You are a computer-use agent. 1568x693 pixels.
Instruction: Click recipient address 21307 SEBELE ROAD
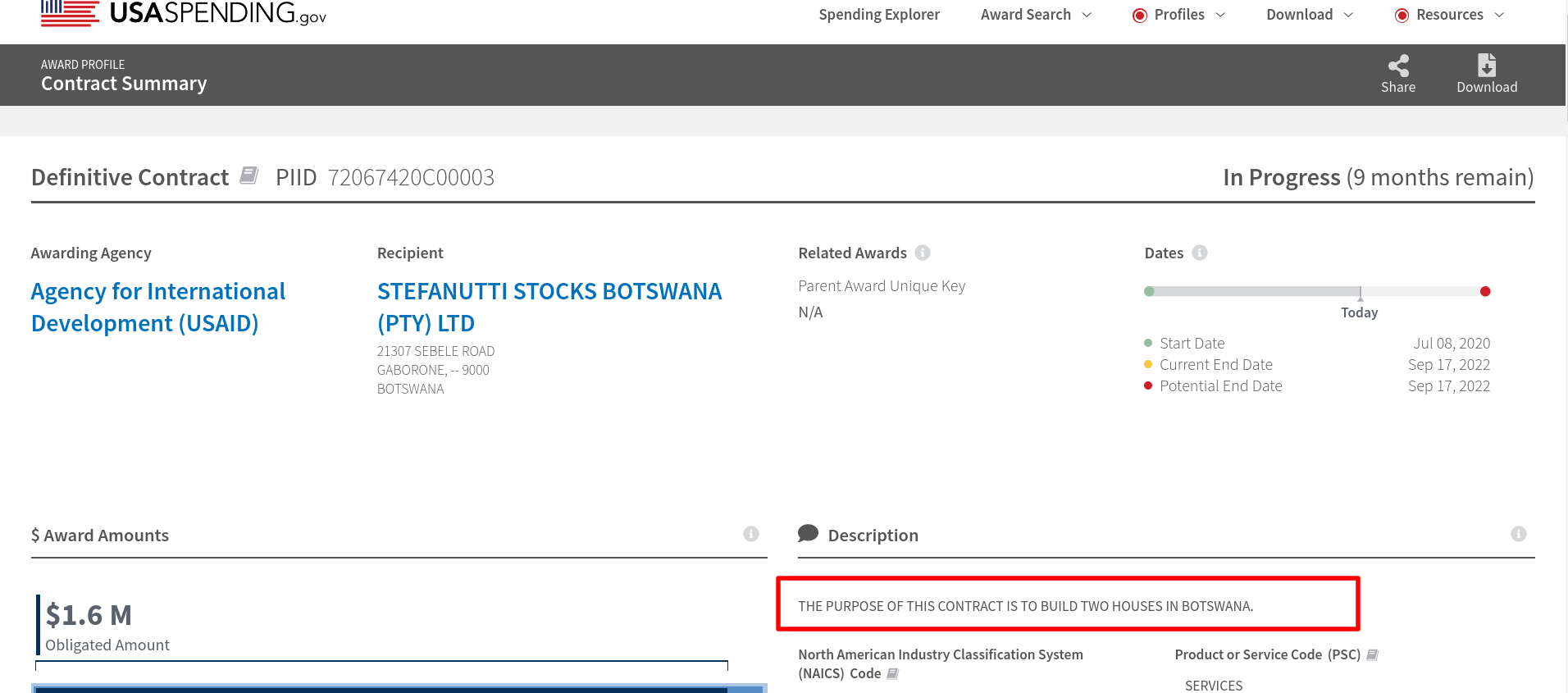[x=436, y=351]
